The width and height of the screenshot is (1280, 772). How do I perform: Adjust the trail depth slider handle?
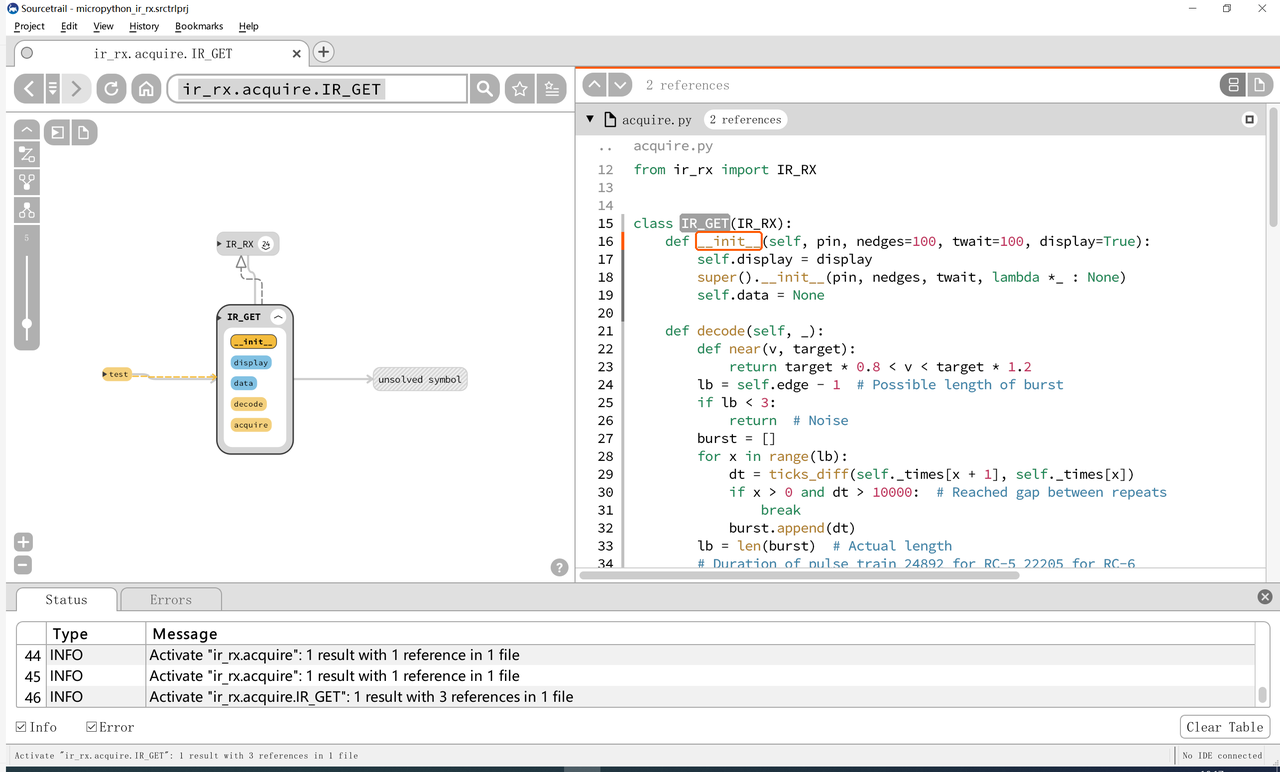click(x=27, y=323)
